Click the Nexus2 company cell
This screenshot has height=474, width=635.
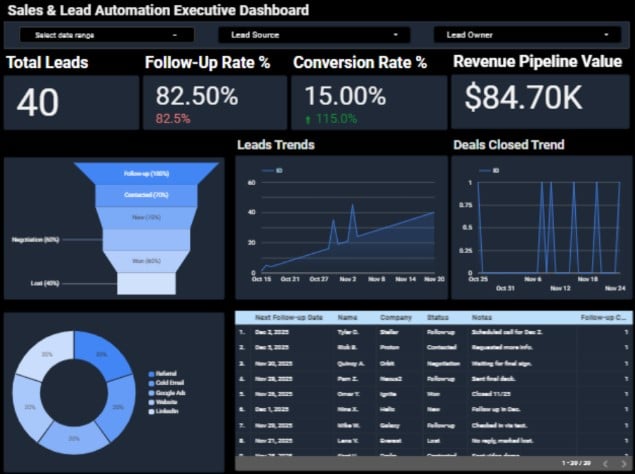[x=391, y=379]
